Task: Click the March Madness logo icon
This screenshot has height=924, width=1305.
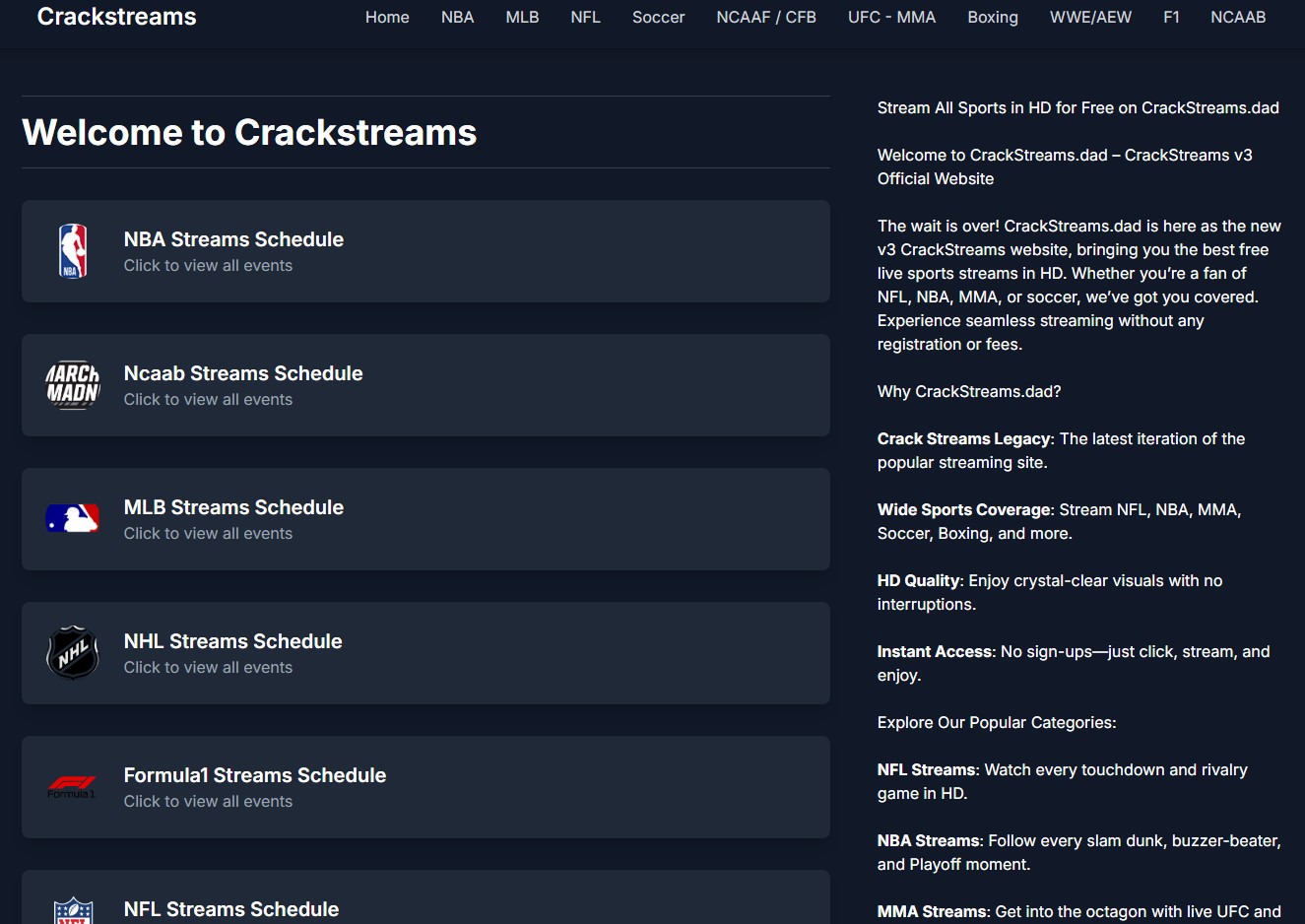Action: (x=73, y=385)
